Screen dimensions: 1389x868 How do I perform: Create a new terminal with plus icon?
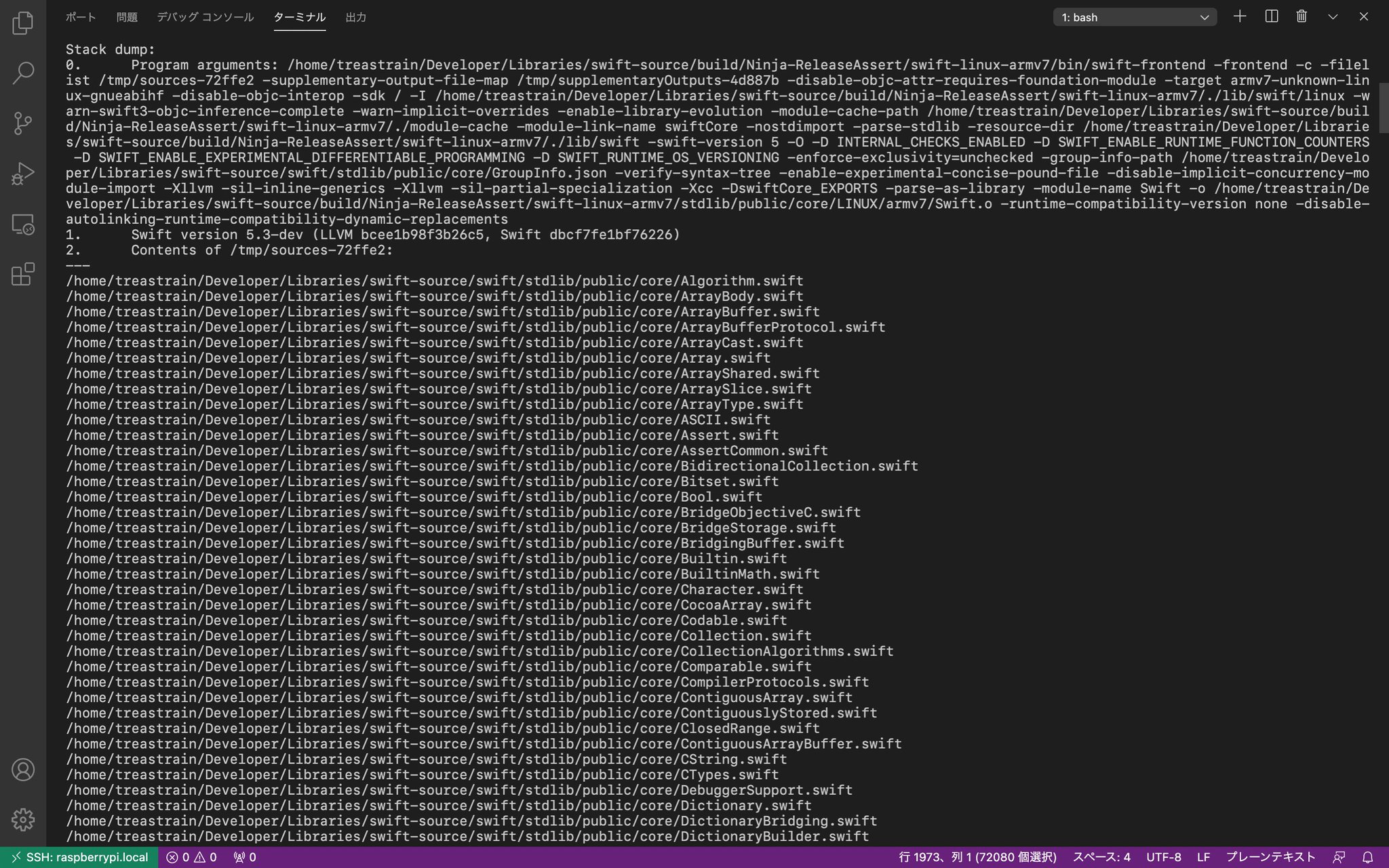point(1240,17)
